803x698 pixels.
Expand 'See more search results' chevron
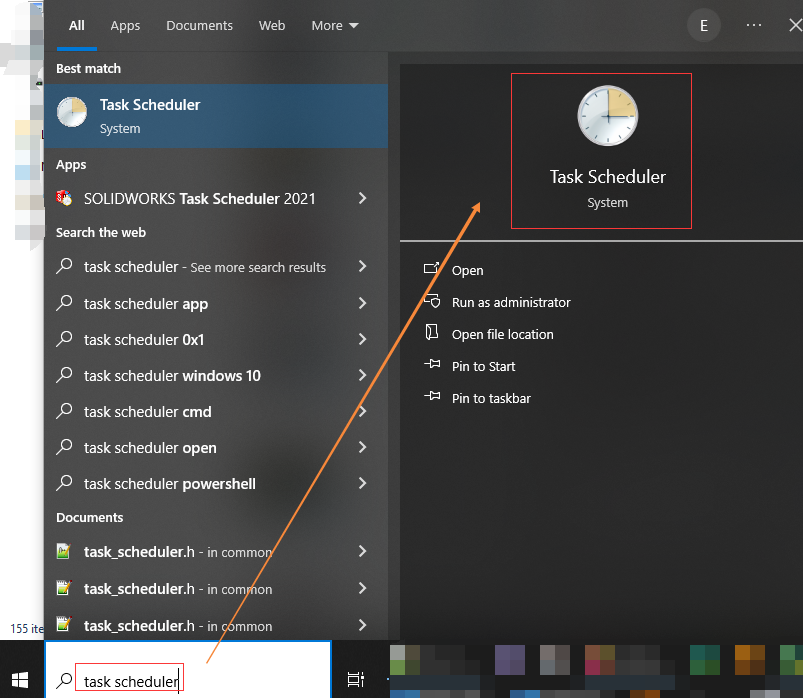tap(363, 266)
